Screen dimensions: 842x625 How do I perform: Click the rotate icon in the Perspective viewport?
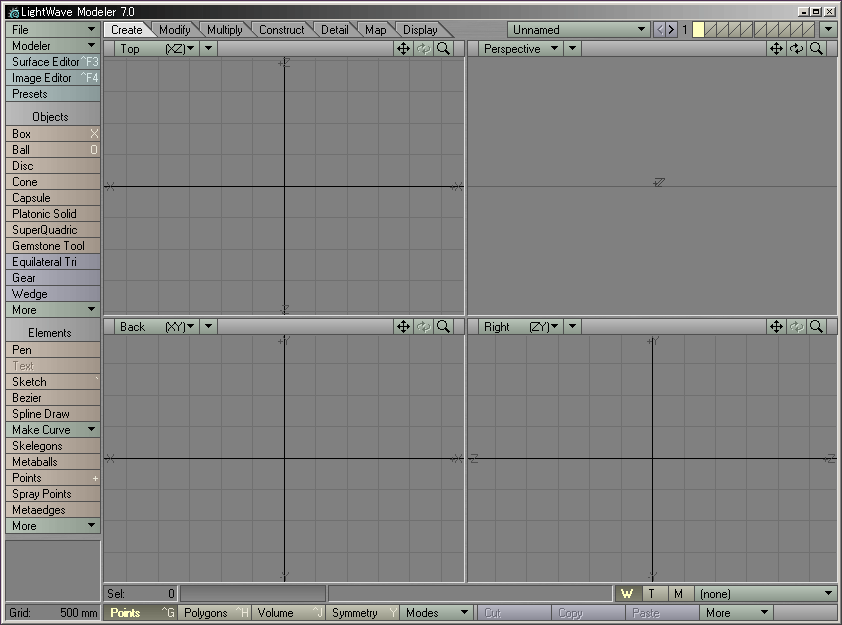pyautogui.click(x=796, y=47)
